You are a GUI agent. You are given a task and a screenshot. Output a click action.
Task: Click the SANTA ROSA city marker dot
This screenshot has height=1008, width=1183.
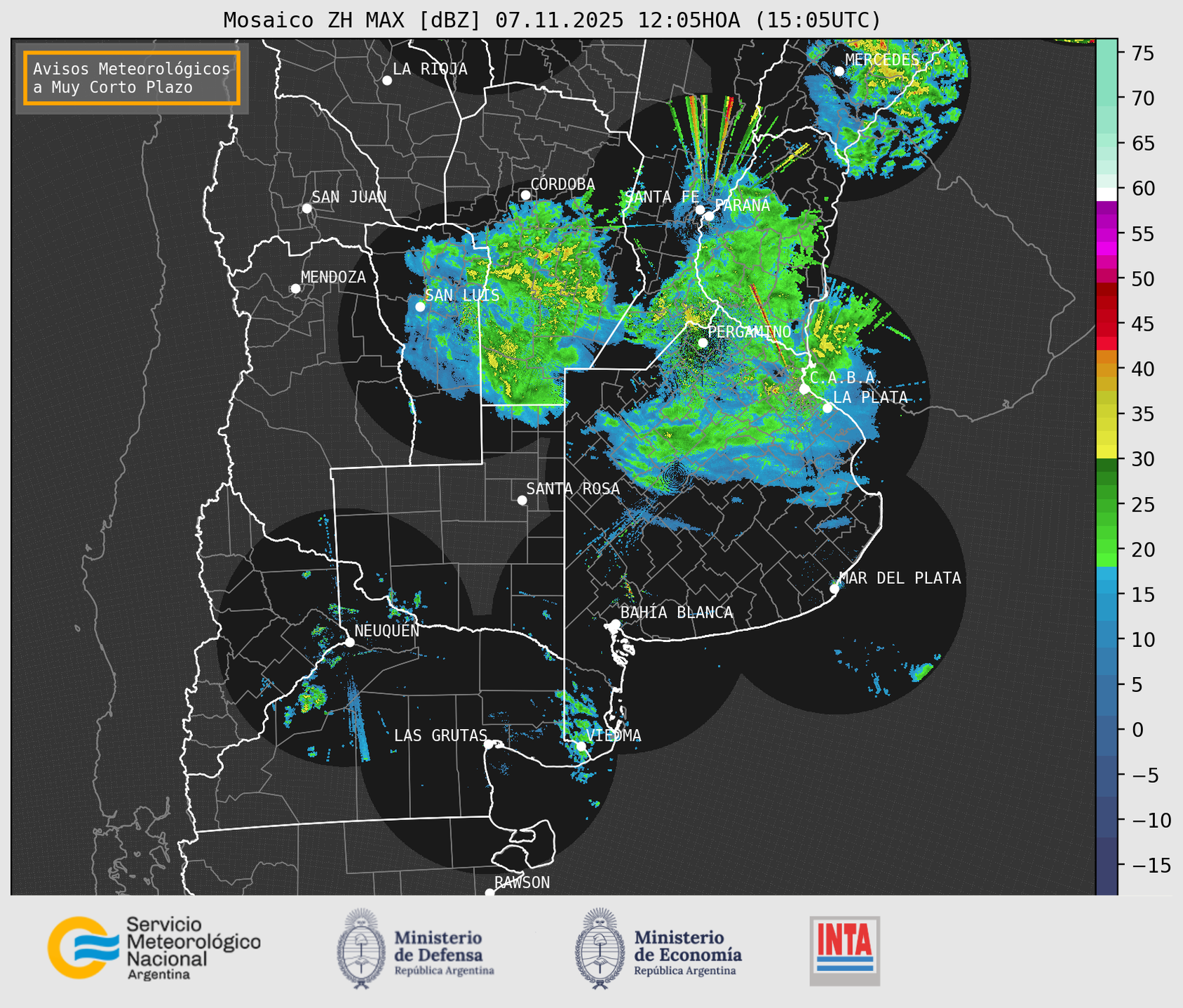point(522,500)
